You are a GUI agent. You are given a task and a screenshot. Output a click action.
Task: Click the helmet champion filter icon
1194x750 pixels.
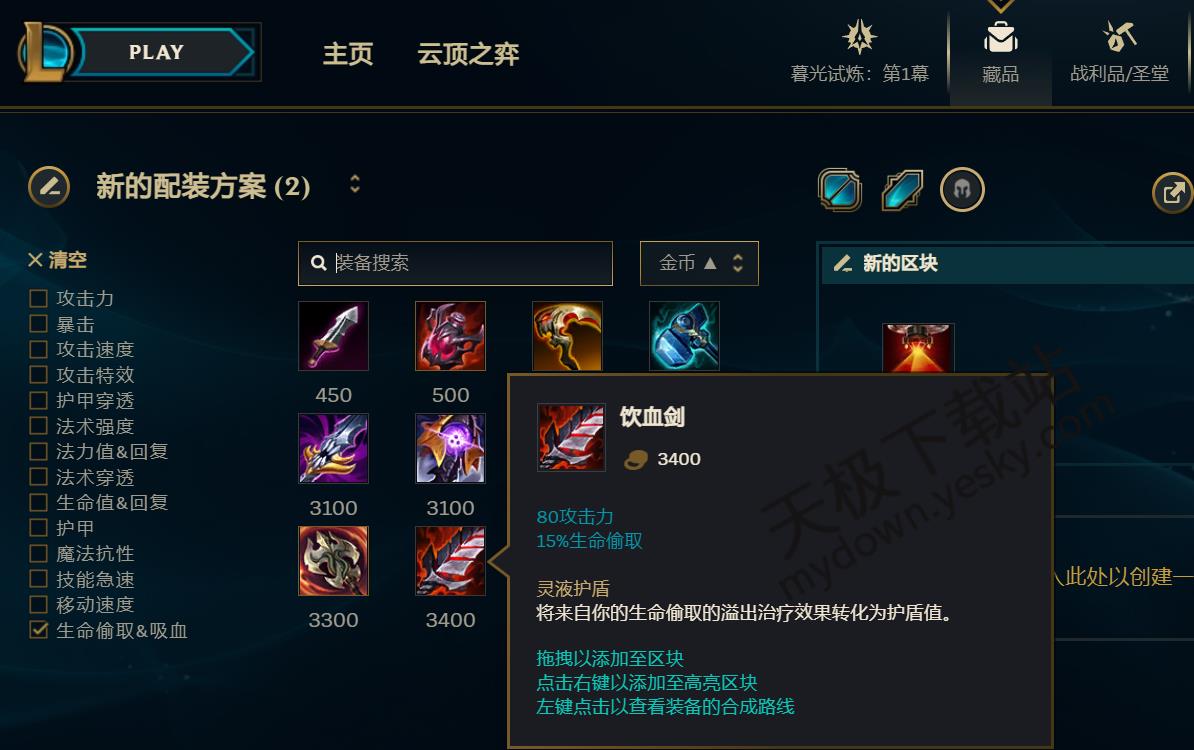tap(963, 190)
